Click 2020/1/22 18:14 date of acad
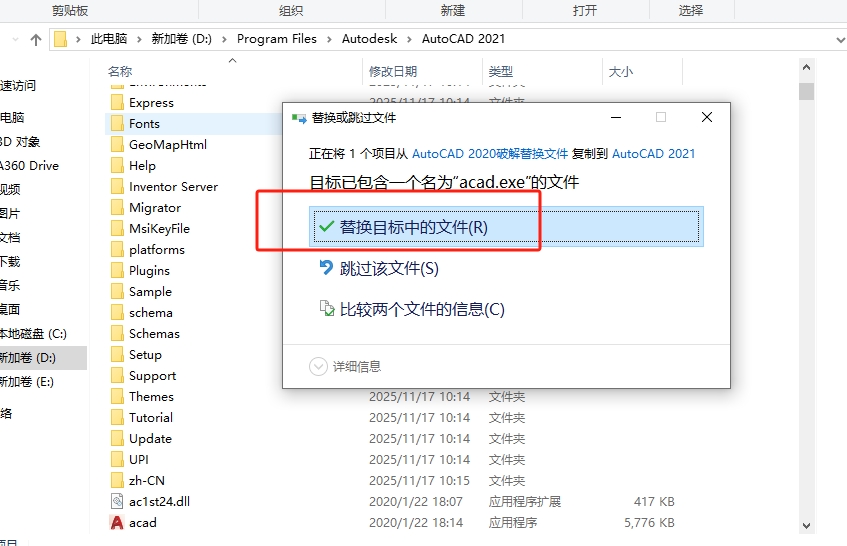847x546 pixels. pos(416,523)
